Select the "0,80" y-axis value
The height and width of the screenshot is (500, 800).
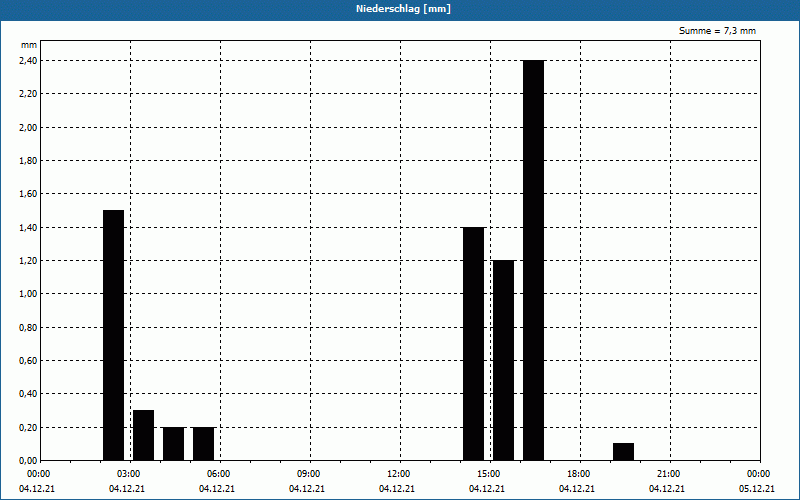(x=28, y=328)
